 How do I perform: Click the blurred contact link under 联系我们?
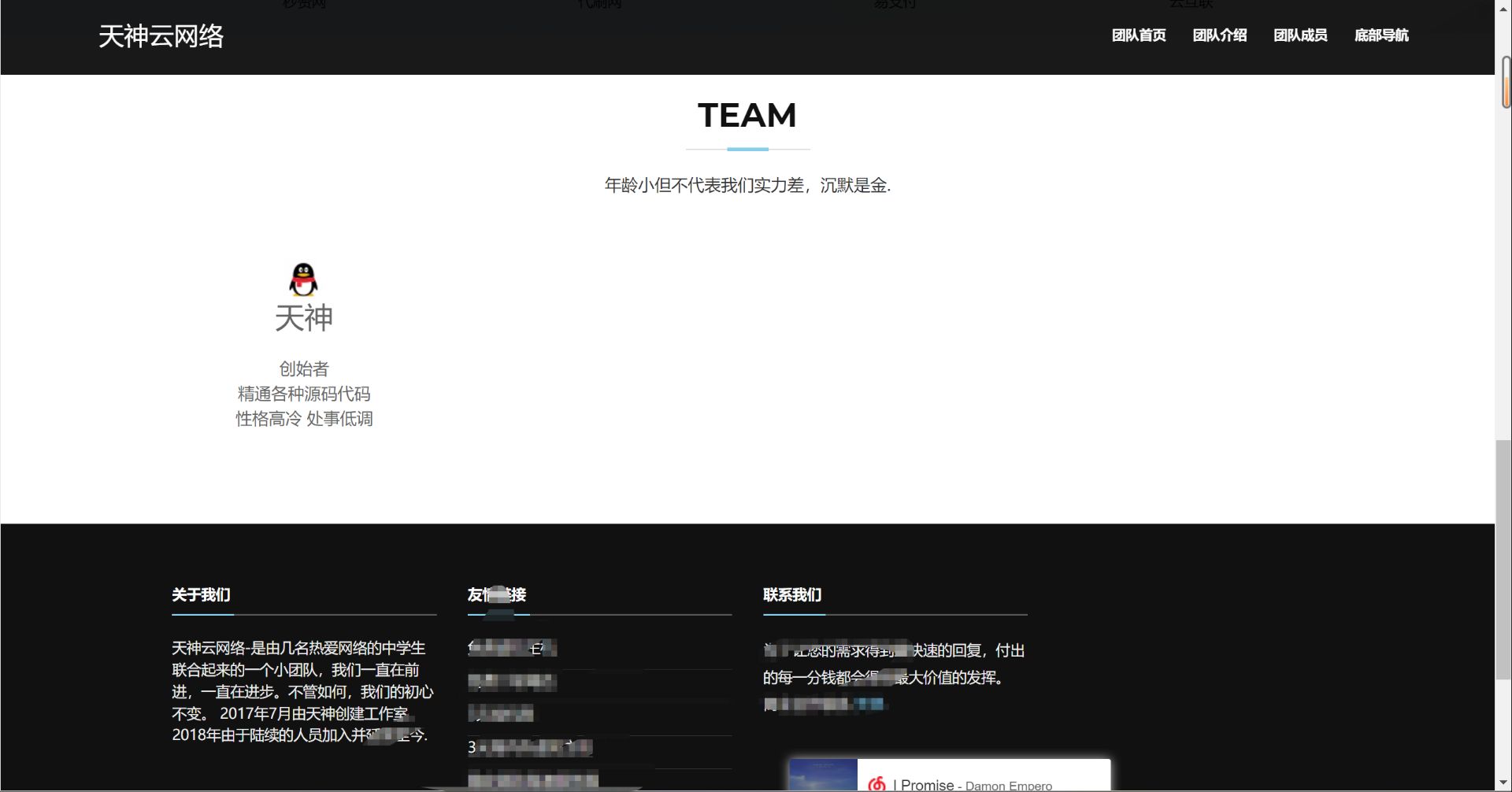825,704
